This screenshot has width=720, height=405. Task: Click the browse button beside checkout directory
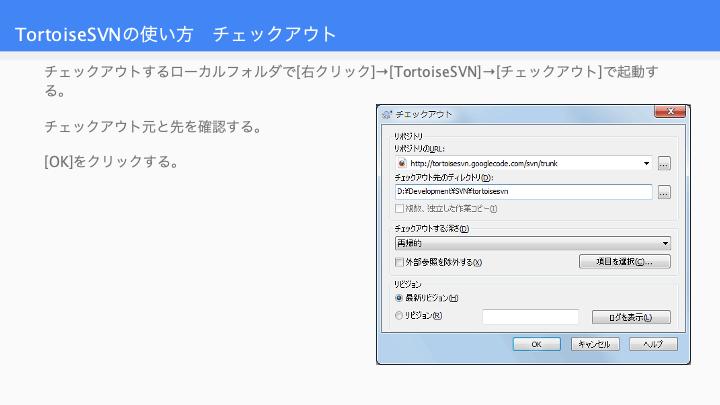pos(664,192)
